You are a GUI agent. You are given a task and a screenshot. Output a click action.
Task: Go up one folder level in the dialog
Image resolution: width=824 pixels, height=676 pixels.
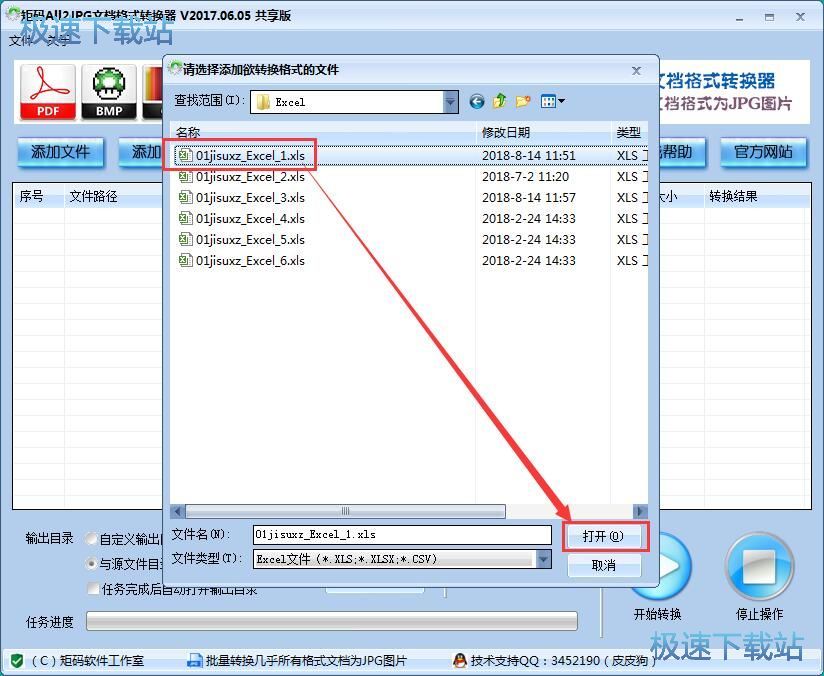[x=499, y=101]
